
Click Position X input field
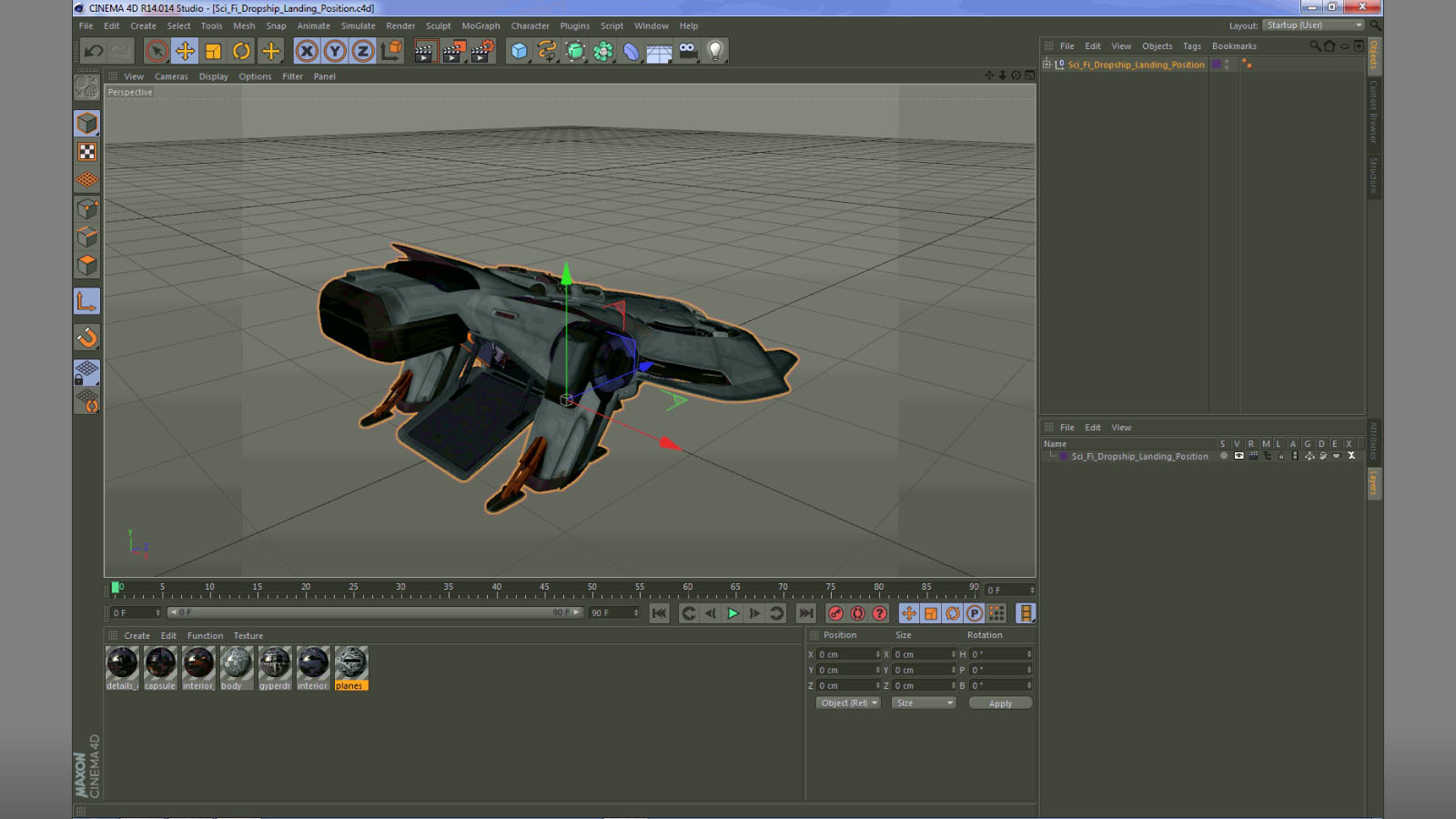point(848,654)
